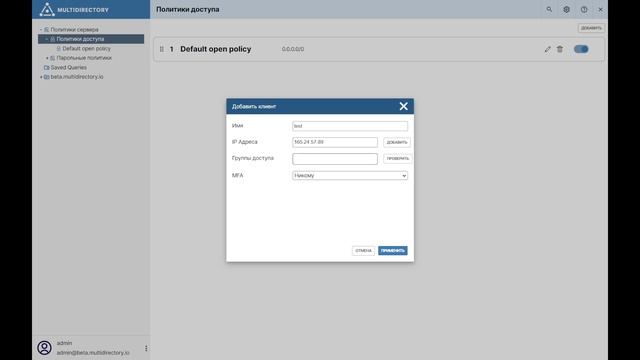Image resolution: width=640 pixels, height=360 pixels.
Task: Delete Default open policy with trash icon
Action: [x=560, y=49]
